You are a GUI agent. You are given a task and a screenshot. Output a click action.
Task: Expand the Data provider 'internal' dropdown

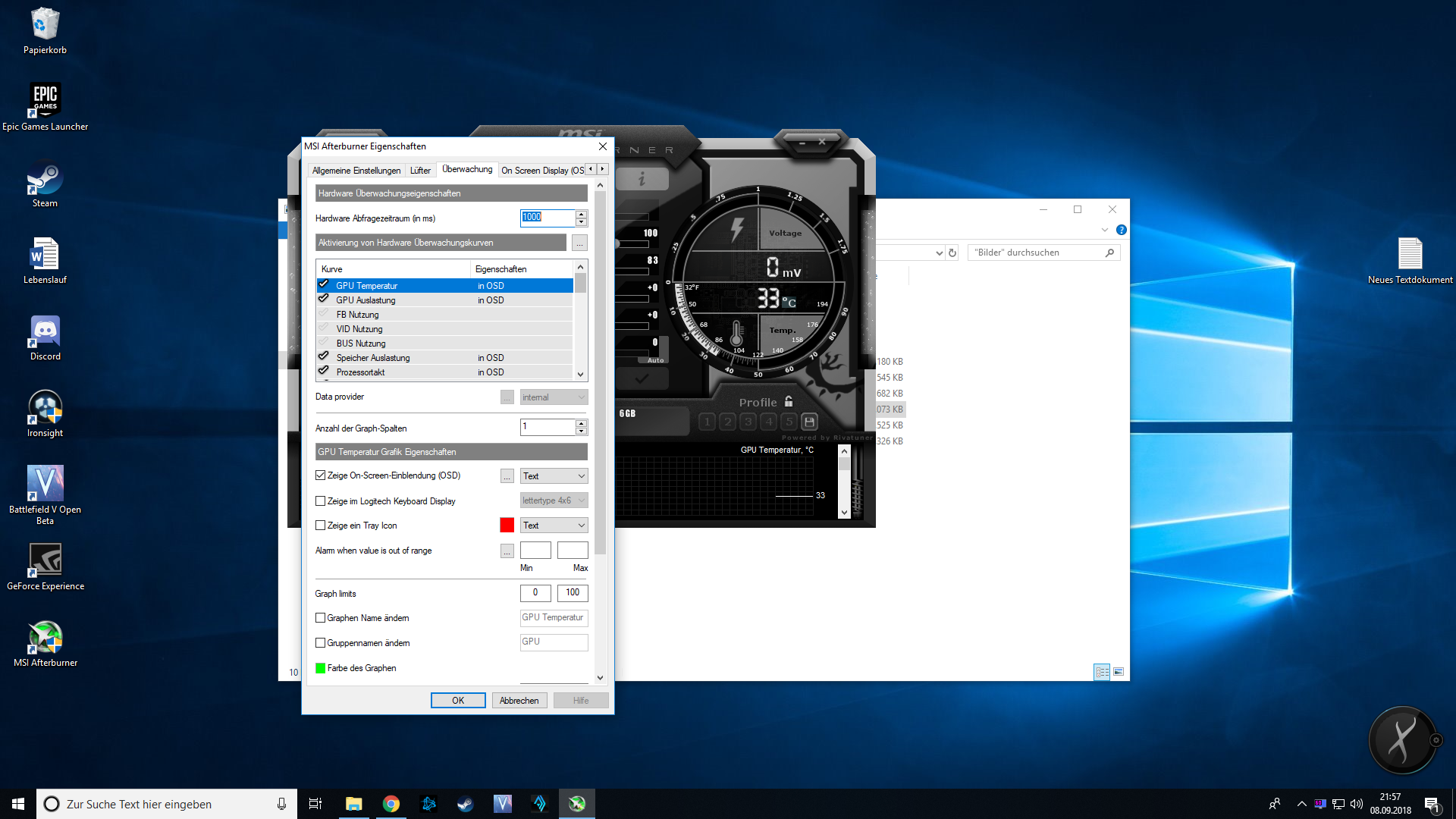(x=554, y=397)
